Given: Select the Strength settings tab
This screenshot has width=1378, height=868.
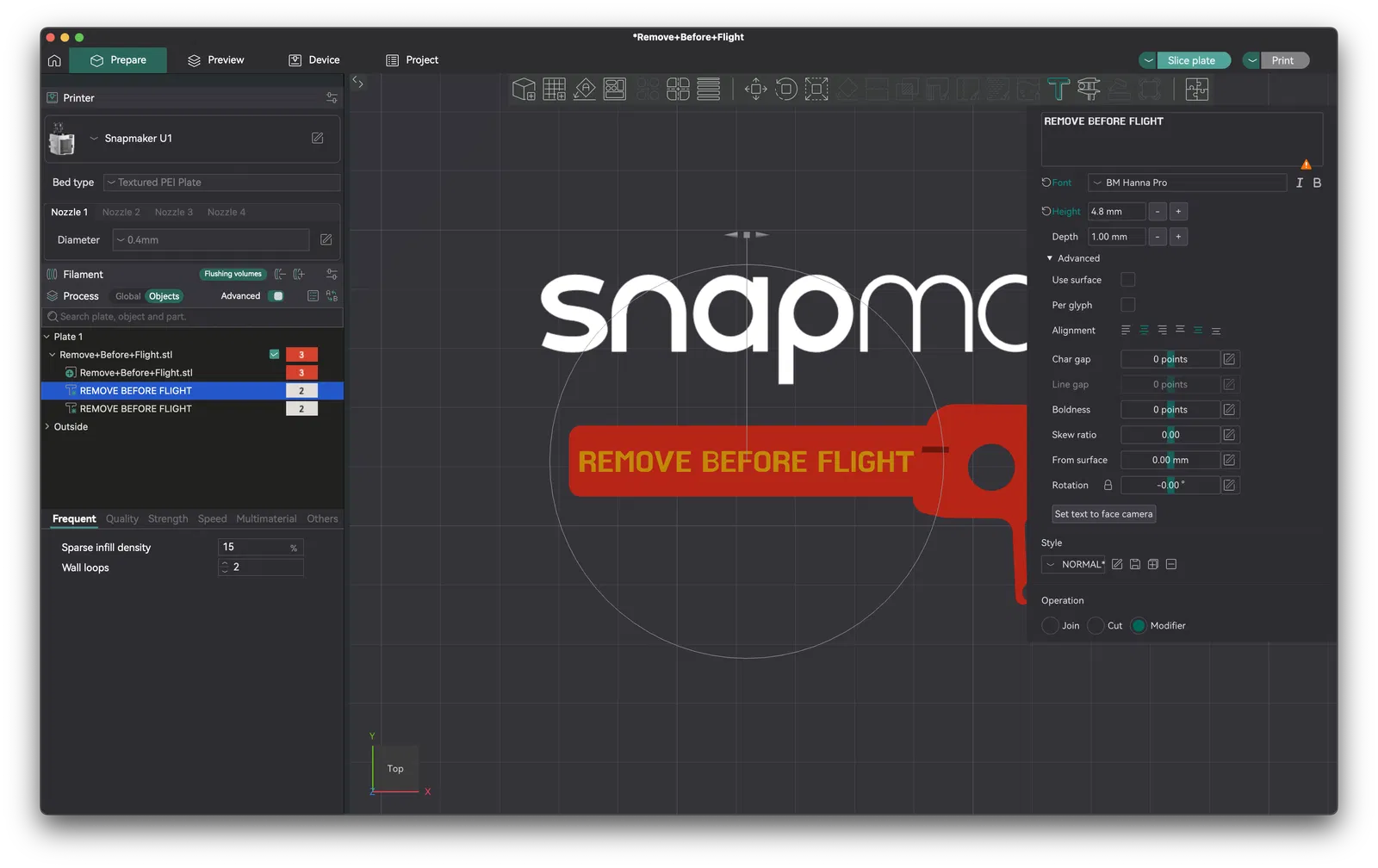Looking at the screenshot, I should [x=168, y=519].
